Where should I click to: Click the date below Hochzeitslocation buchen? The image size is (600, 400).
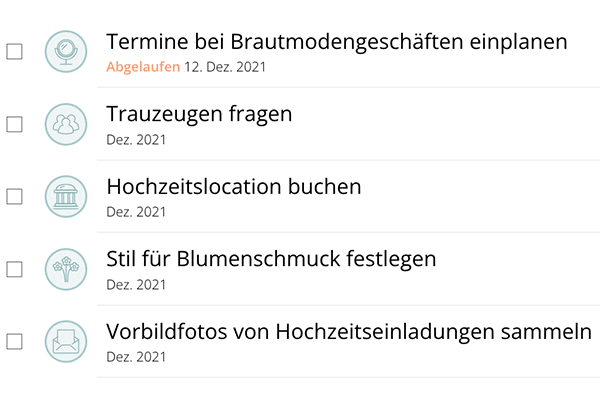[x=136, y=211]
